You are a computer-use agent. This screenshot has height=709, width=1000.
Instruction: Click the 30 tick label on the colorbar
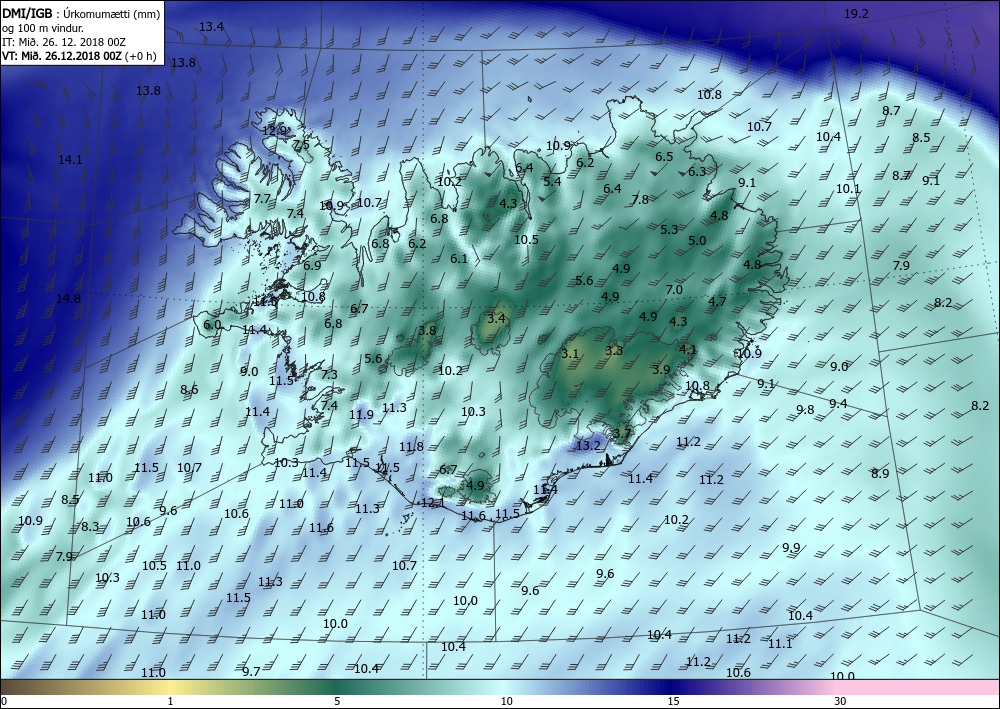[x=841, y=701]
